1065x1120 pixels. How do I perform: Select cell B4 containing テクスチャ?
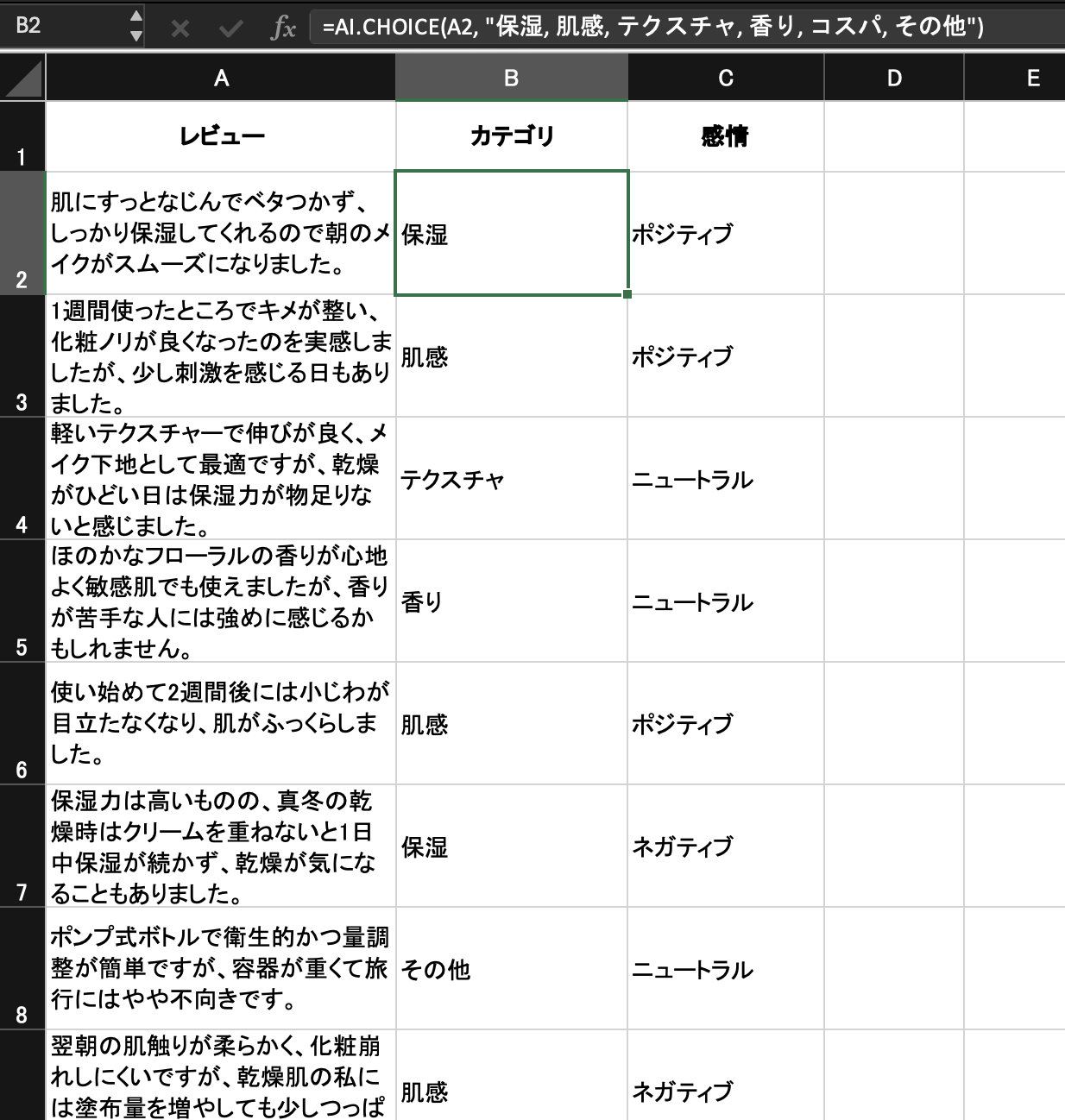[x=511, y=480]
